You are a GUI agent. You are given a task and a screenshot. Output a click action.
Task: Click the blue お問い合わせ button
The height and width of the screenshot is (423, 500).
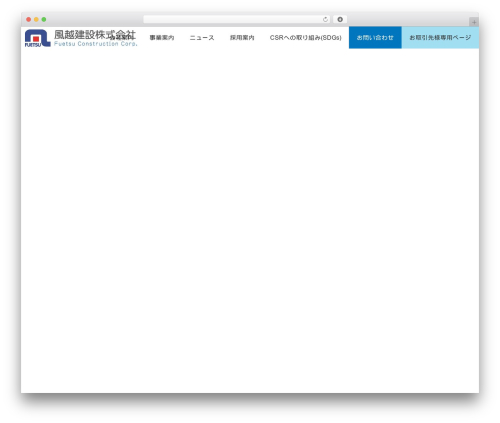[x=375, y=38]
